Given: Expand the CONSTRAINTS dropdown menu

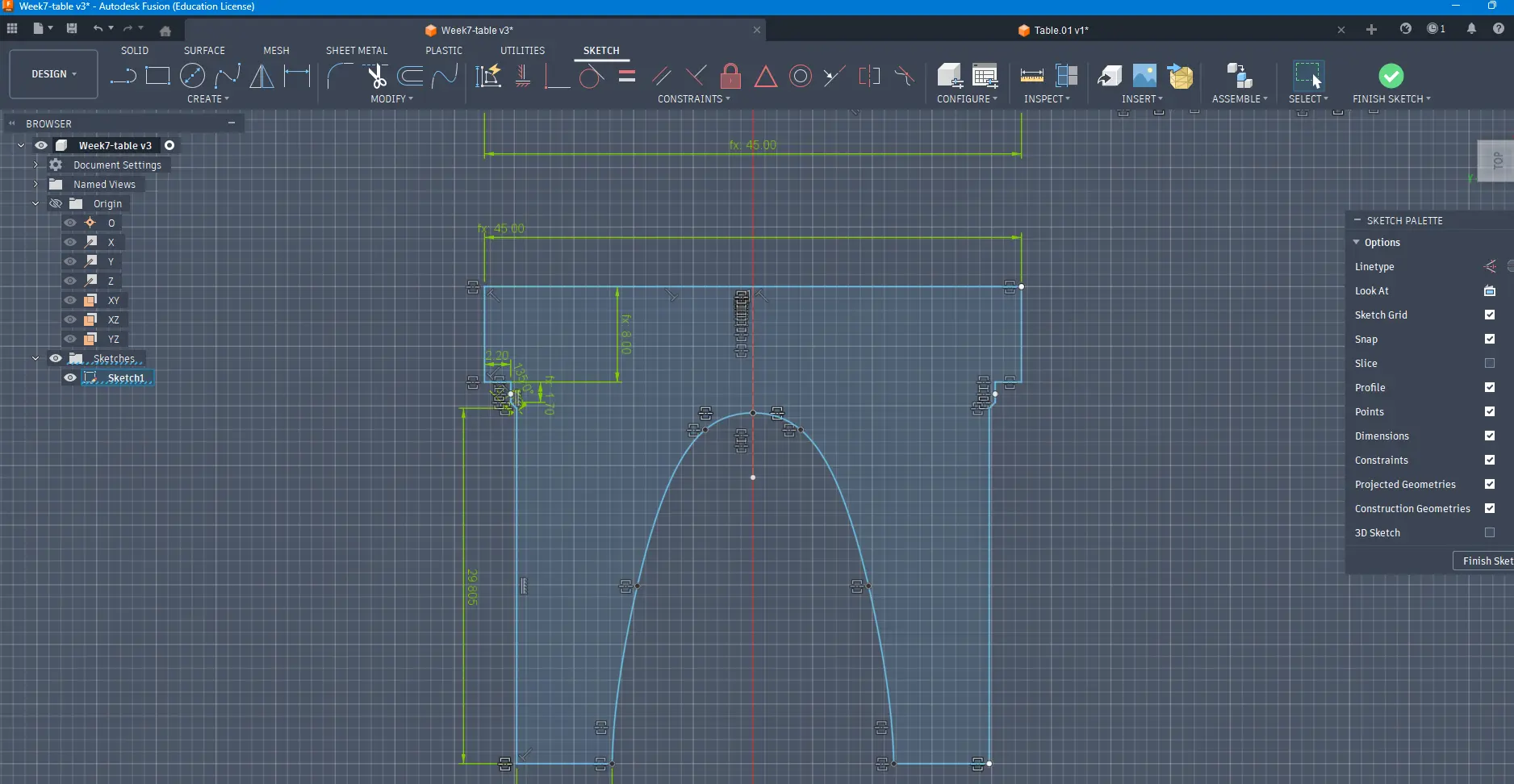Looking at the screenshot, I should coord(693,99).
